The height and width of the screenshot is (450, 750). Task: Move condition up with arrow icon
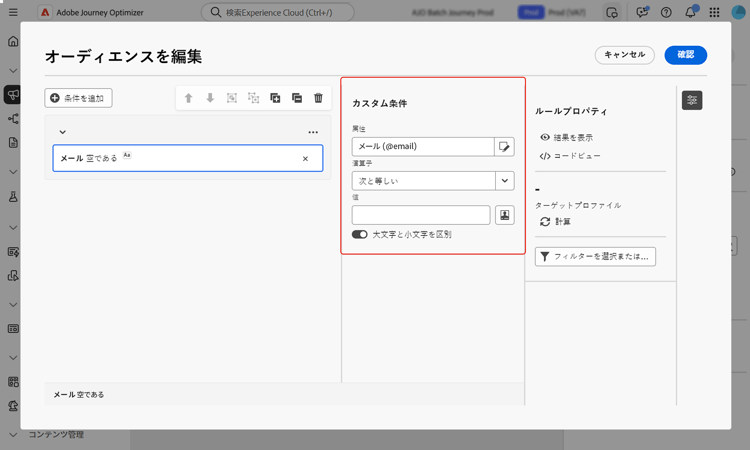pyautogui.click(x=188, y=98)
